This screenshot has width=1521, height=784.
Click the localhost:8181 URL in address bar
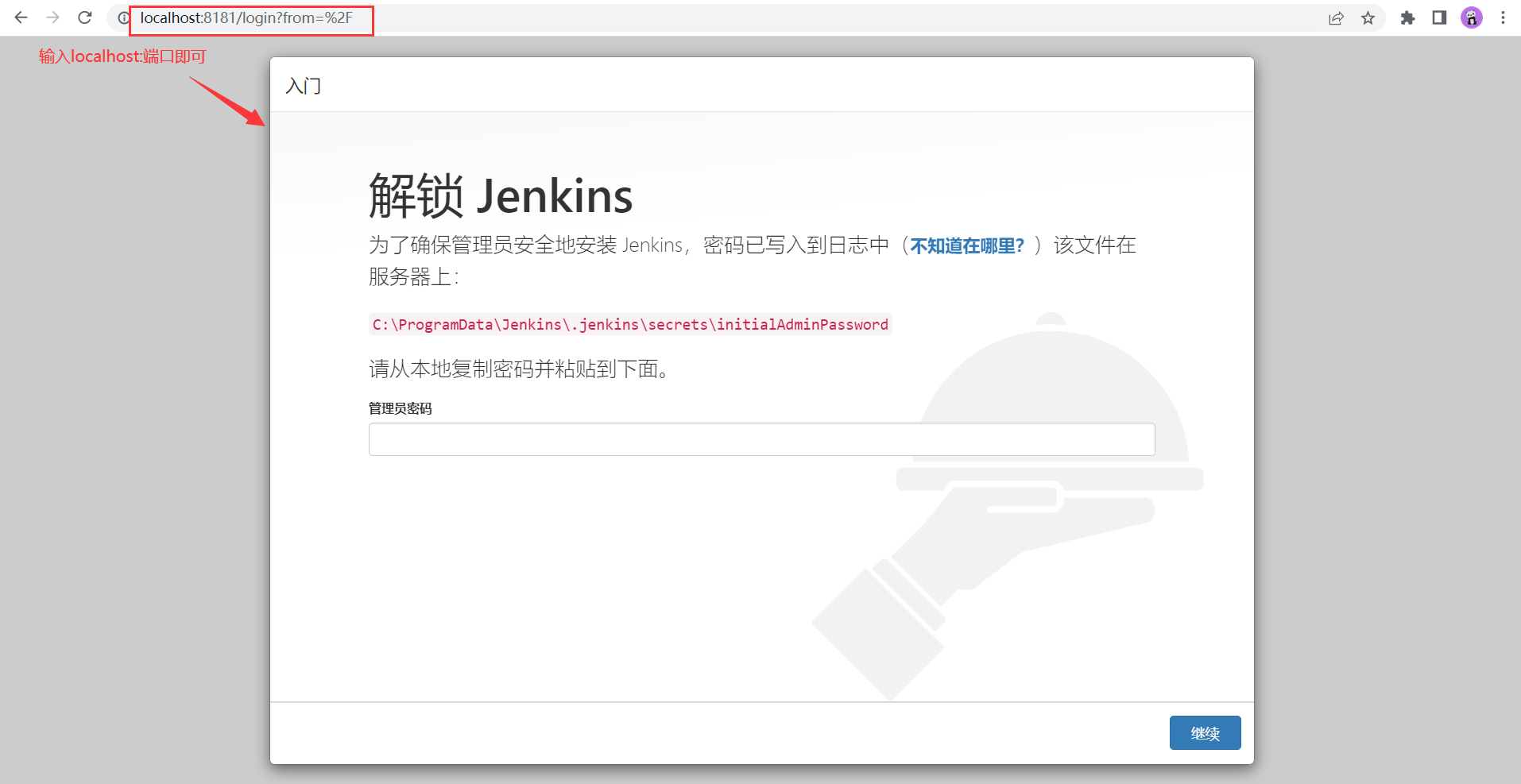(246, 17)
